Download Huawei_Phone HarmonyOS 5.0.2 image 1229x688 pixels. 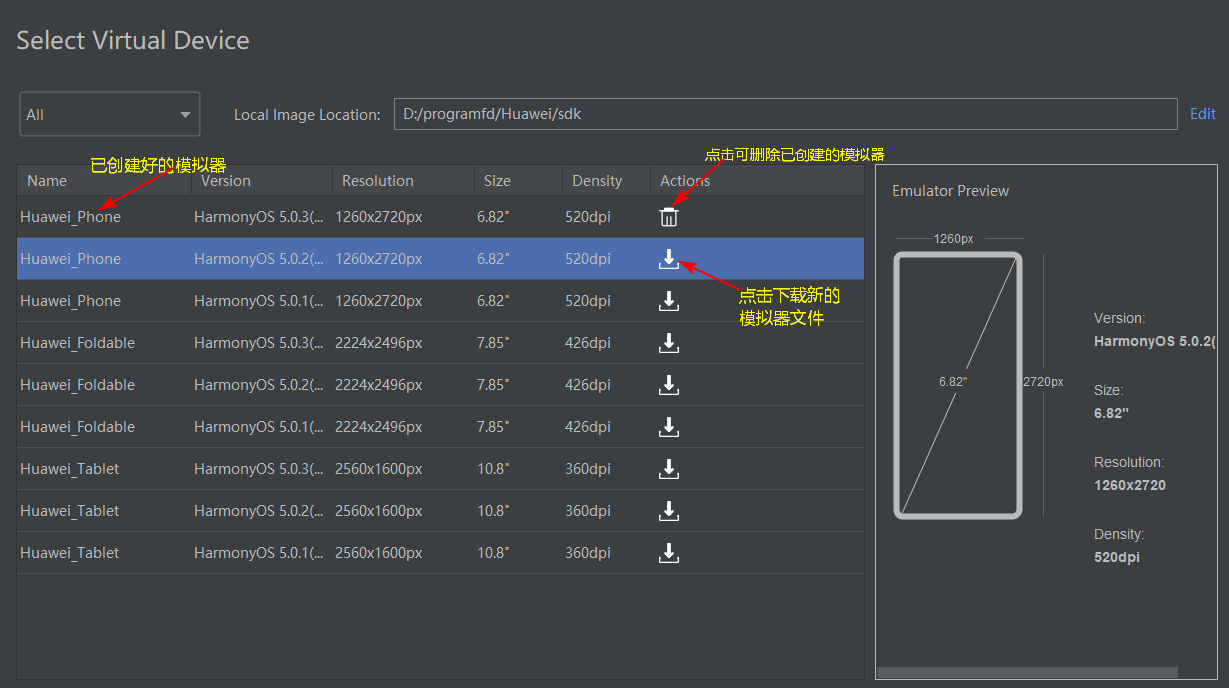tap(669, 259)
